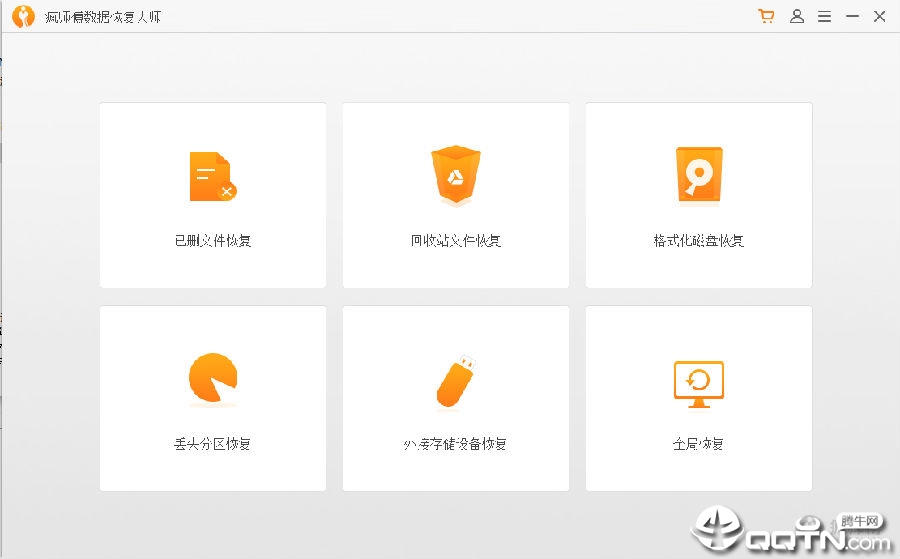Open the hamburger menu in title bar
The image size is (900, 559).
pos(824,17)
